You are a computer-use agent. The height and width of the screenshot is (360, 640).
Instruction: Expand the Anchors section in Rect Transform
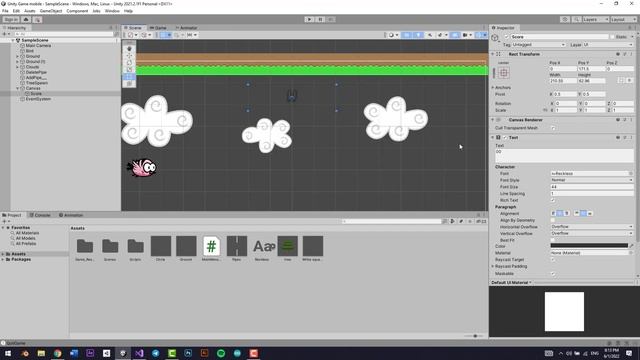click(x=493, y=88)
